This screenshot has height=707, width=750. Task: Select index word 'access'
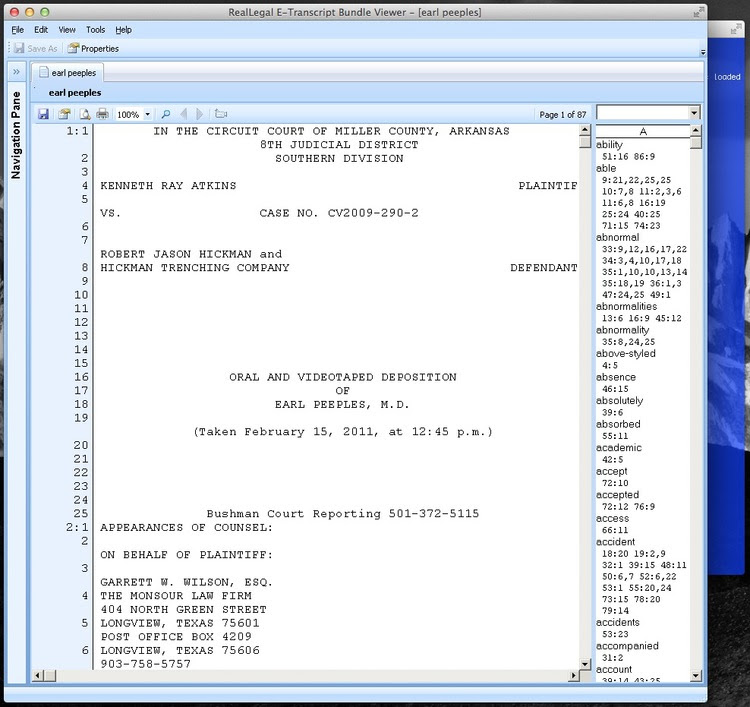(613, 519)
